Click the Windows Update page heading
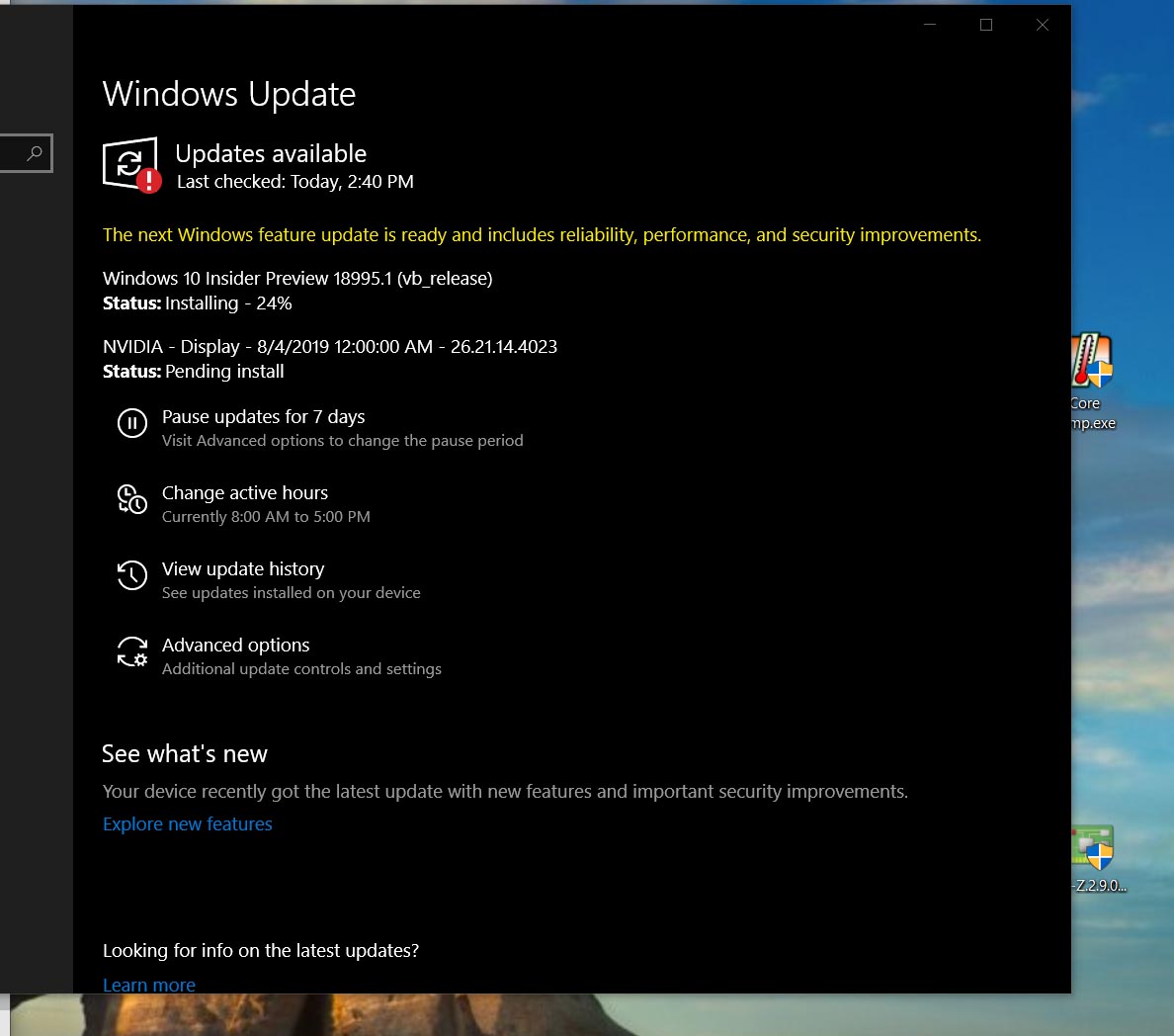 tap(229, 94)
